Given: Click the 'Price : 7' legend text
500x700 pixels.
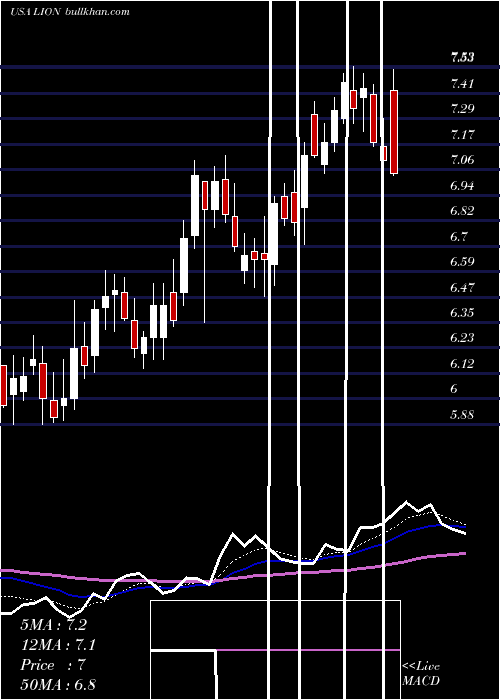Looking at the screenshot, I should coord(53,665).
